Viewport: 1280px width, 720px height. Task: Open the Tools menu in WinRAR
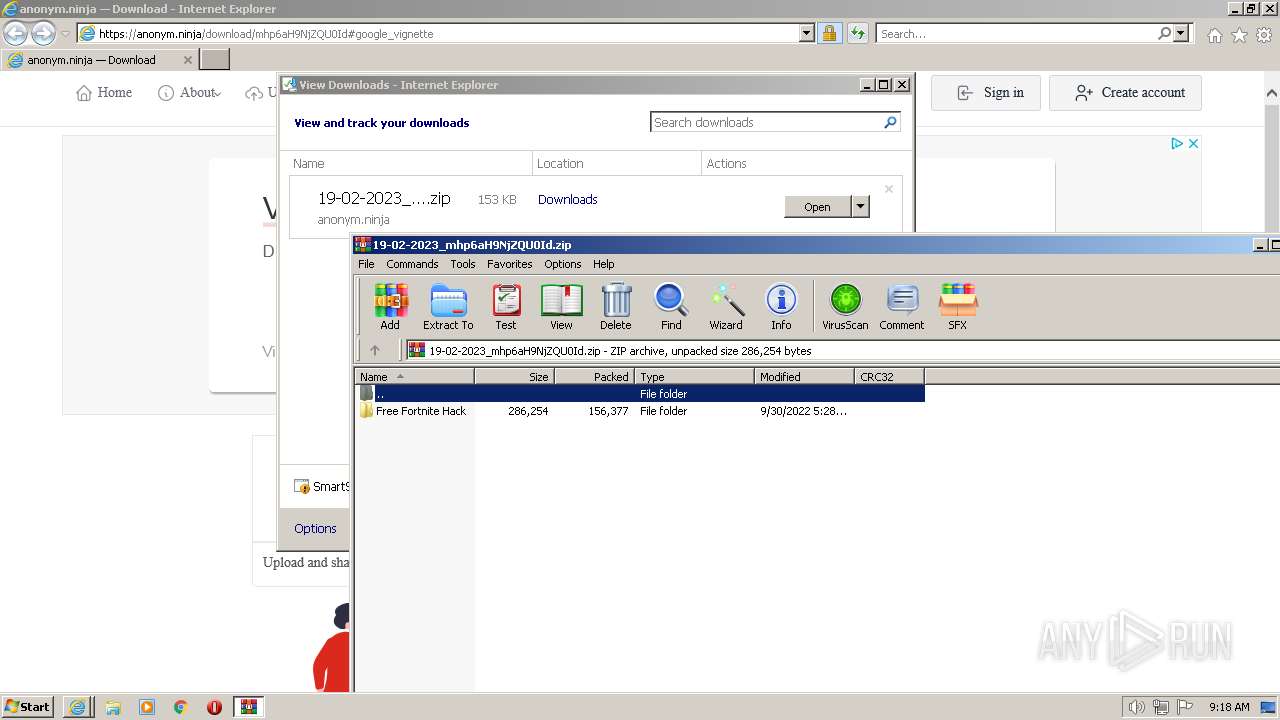[x=463, y=264]
